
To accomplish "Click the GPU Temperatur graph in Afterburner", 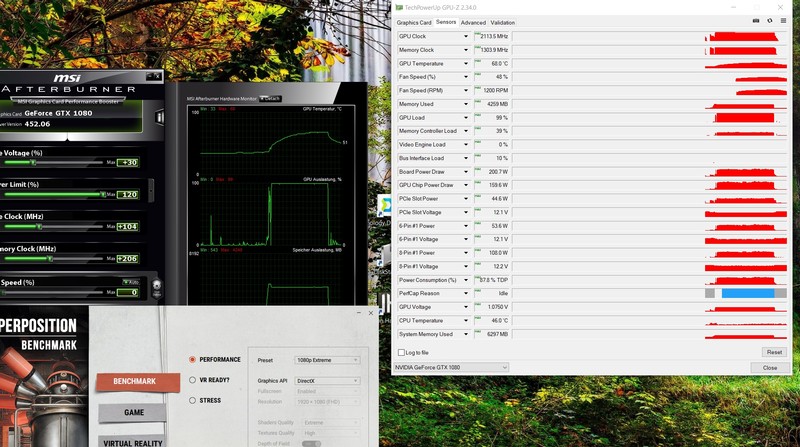I will coord(270,141).
